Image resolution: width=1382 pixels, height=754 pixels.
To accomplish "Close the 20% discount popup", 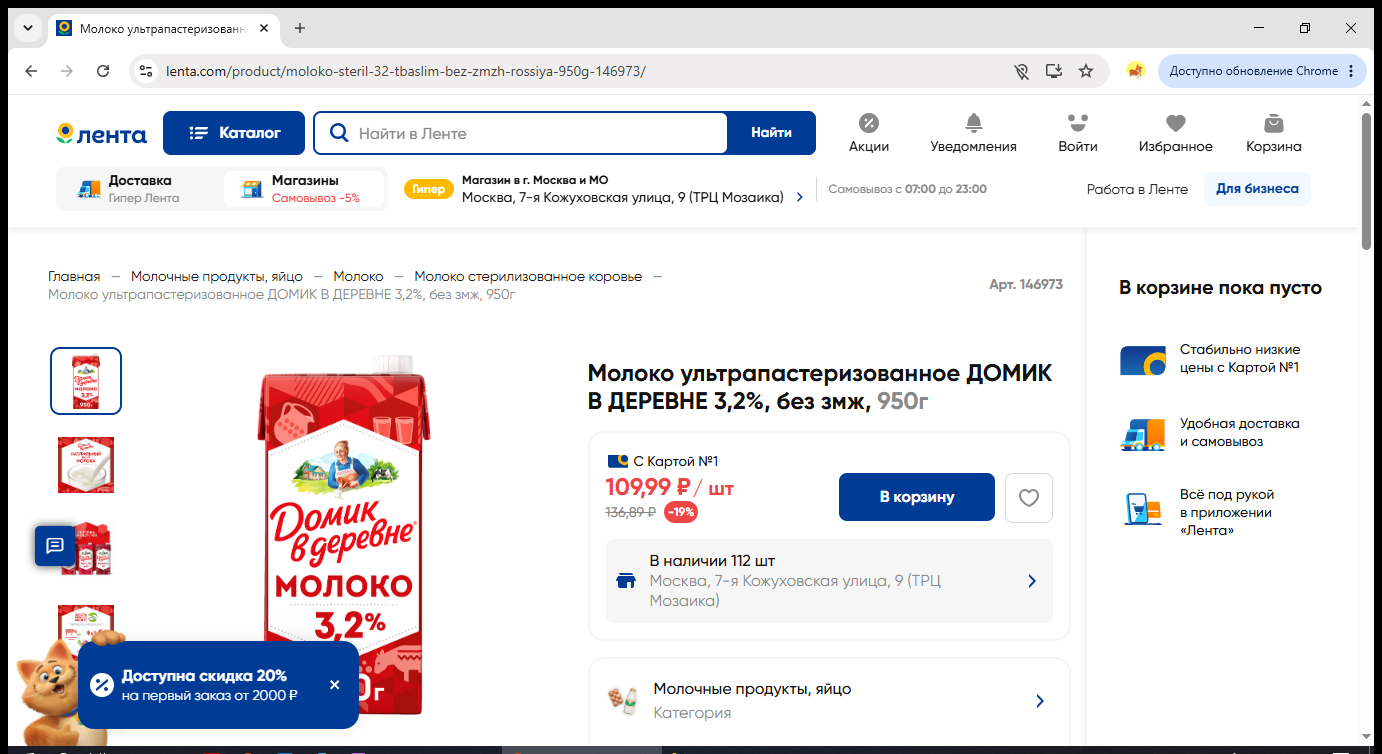I will click(335, 685).
